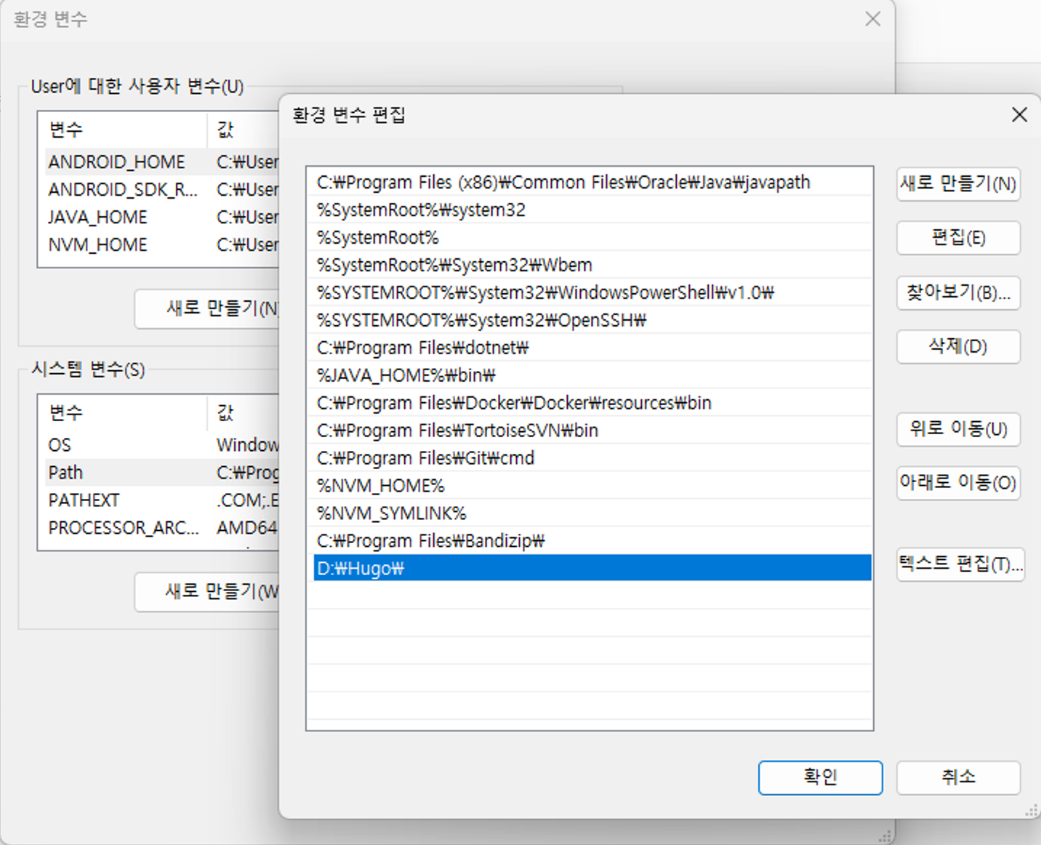Delete entry with 삭제(D) button
1041x845 pixels.
pyautogui.click(x=958, y=347)
